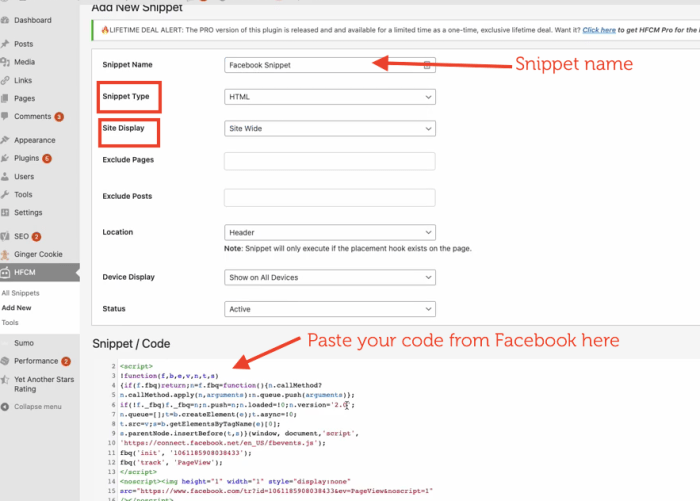The image size is (700, 501).
Task: Open the Device Display dropdown
Action: point(329,277)
